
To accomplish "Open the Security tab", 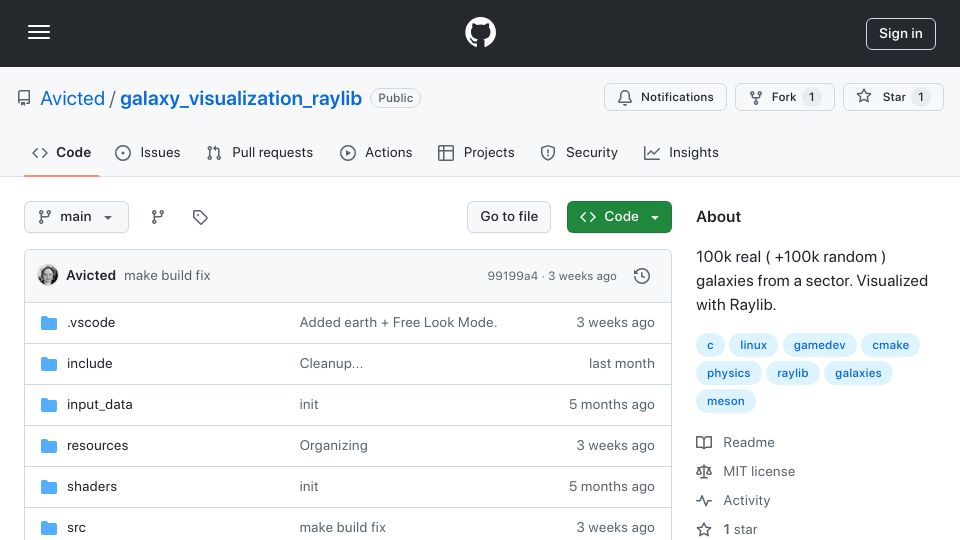I will point(579,152).
